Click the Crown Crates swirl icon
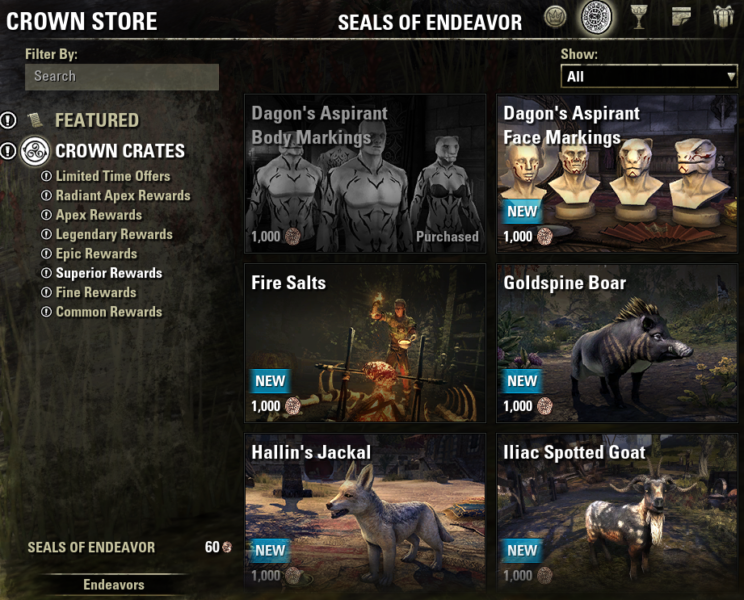Screen dimensions: 744x600 [35, 151]
